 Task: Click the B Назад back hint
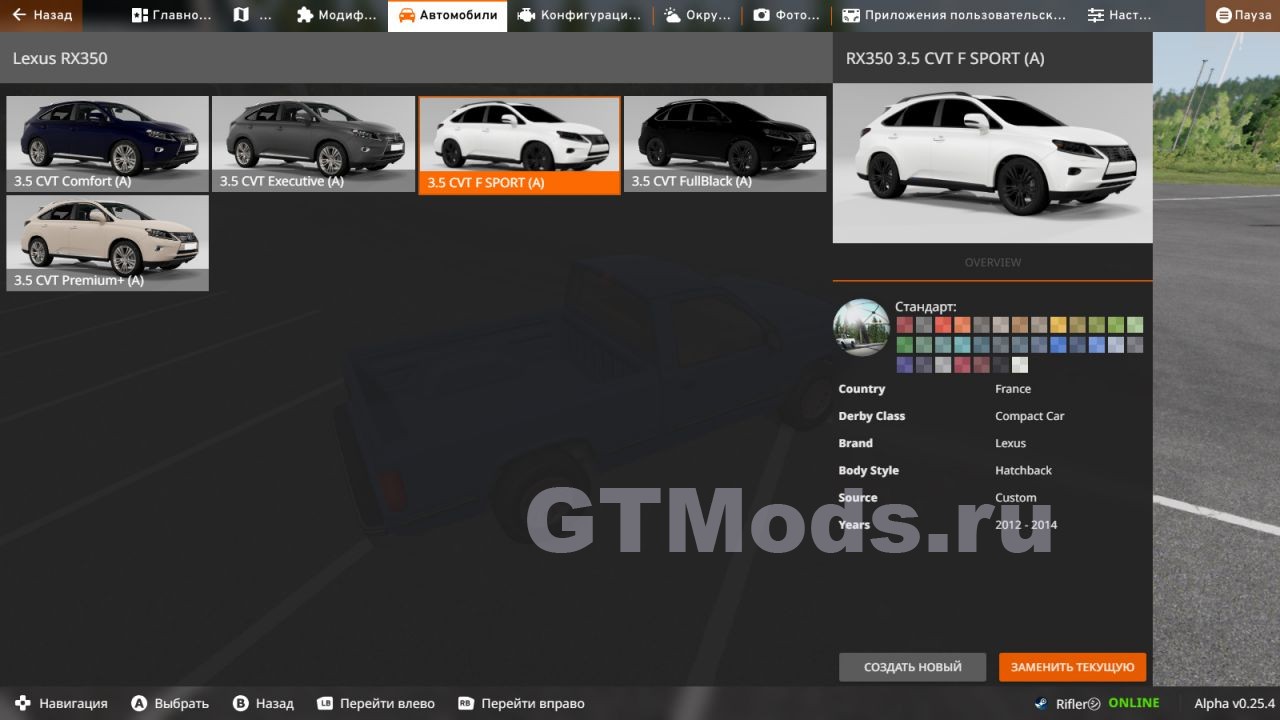263,703
